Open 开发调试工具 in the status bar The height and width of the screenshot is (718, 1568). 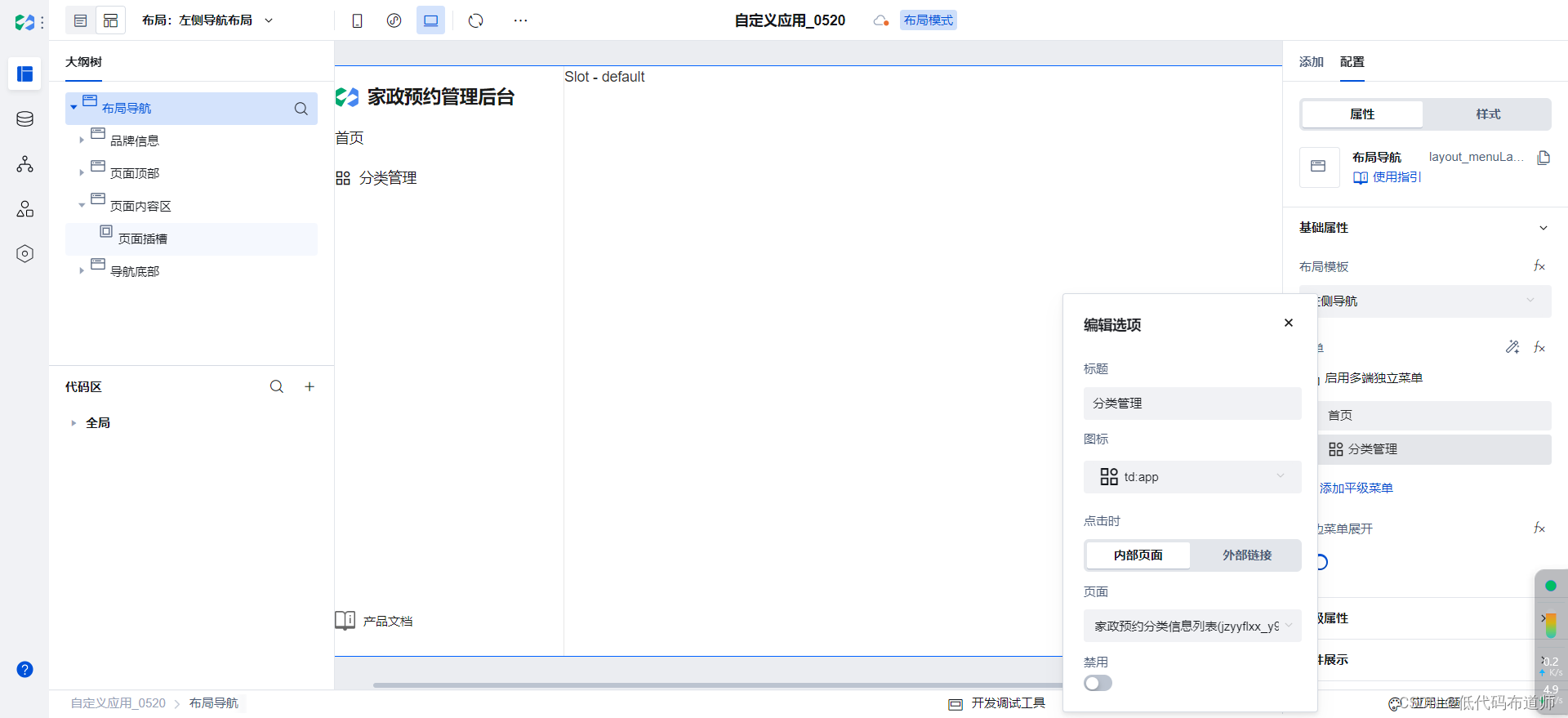[997, 703]
